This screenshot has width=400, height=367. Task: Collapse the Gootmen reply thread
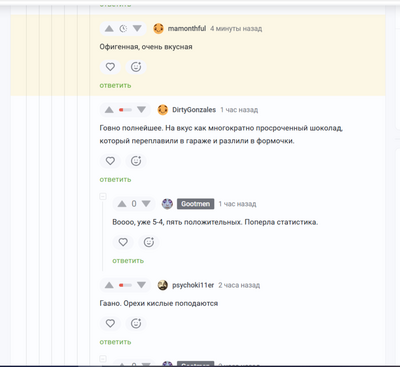pos(103,196)
